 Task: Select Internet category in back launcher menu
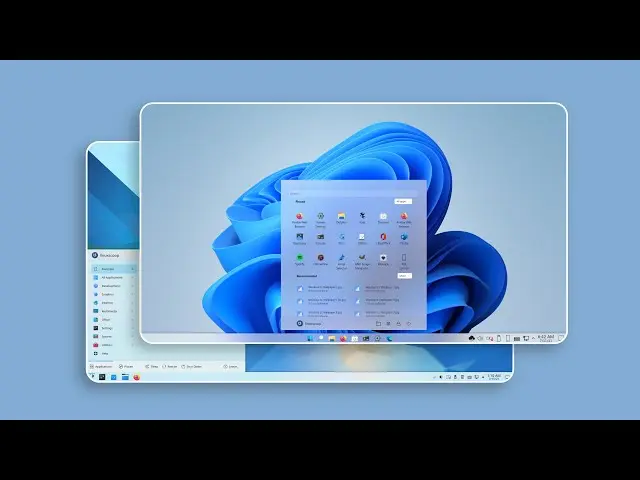click(113, 303)
